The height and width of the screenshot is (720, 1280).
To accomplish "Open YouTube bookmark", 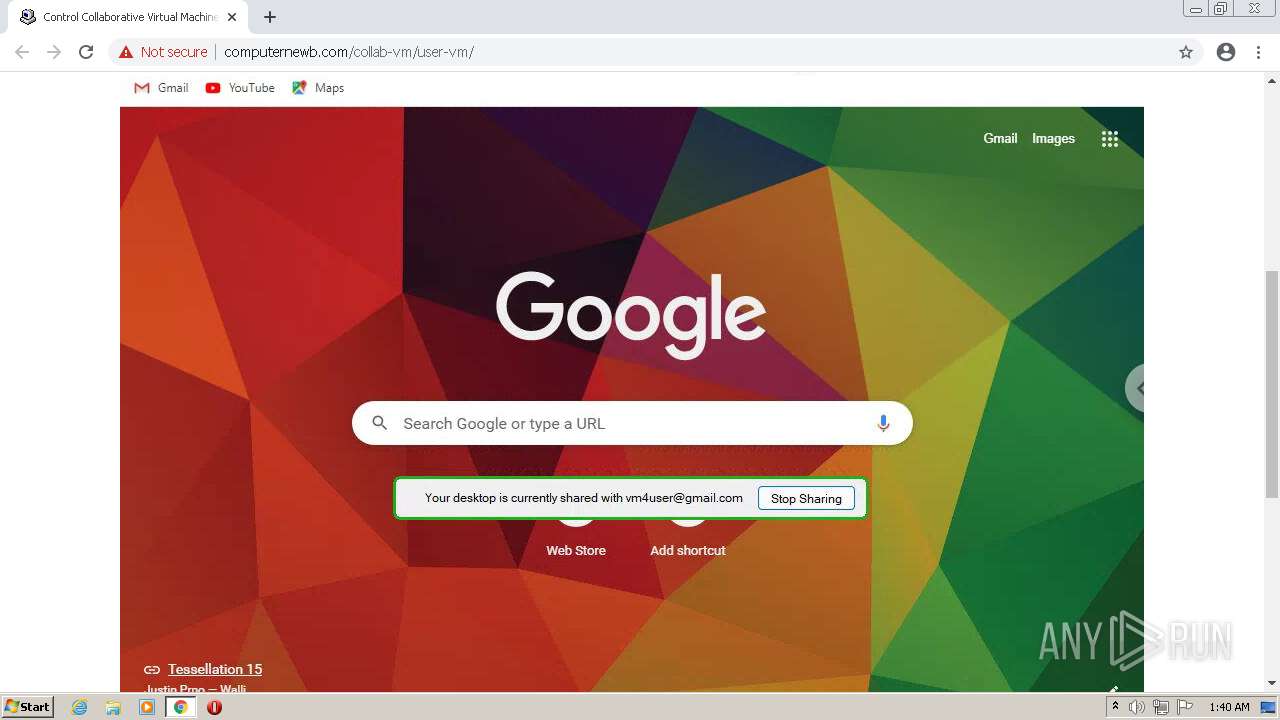I will point(240,88).
